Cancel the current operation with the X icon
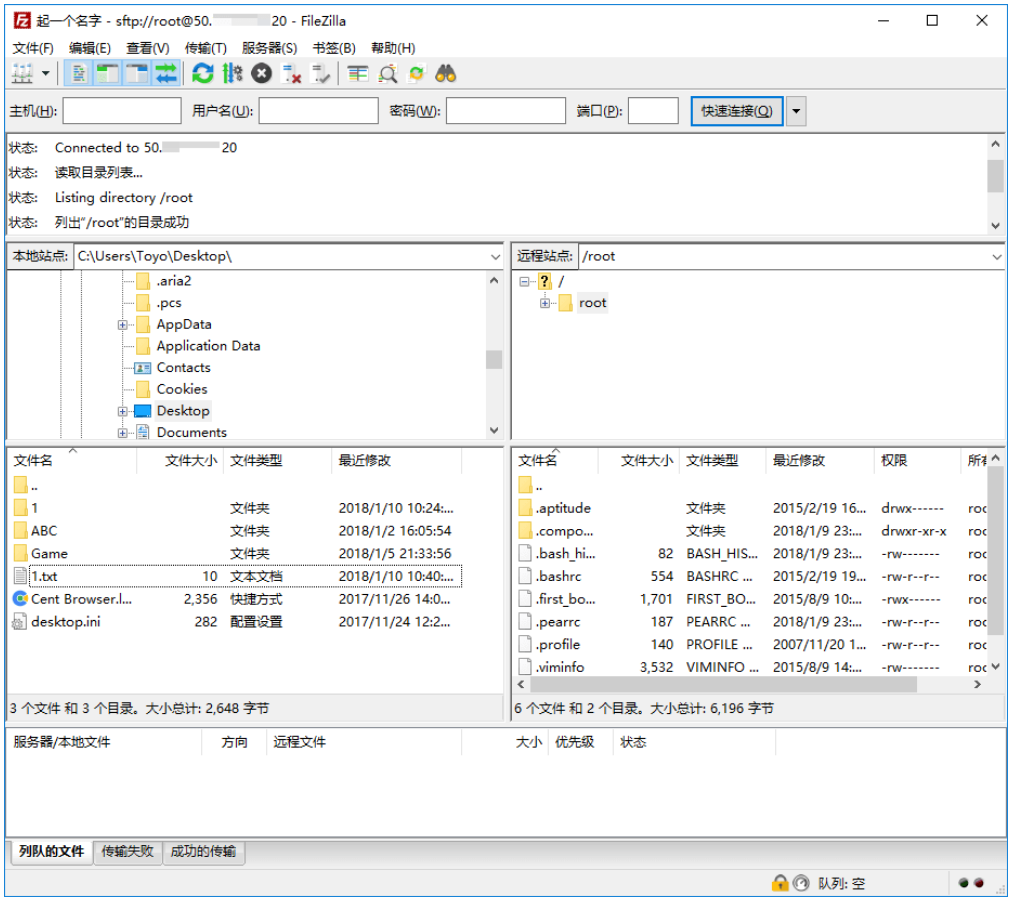This screenshot has height=902, width=1010. pos(261,74)
